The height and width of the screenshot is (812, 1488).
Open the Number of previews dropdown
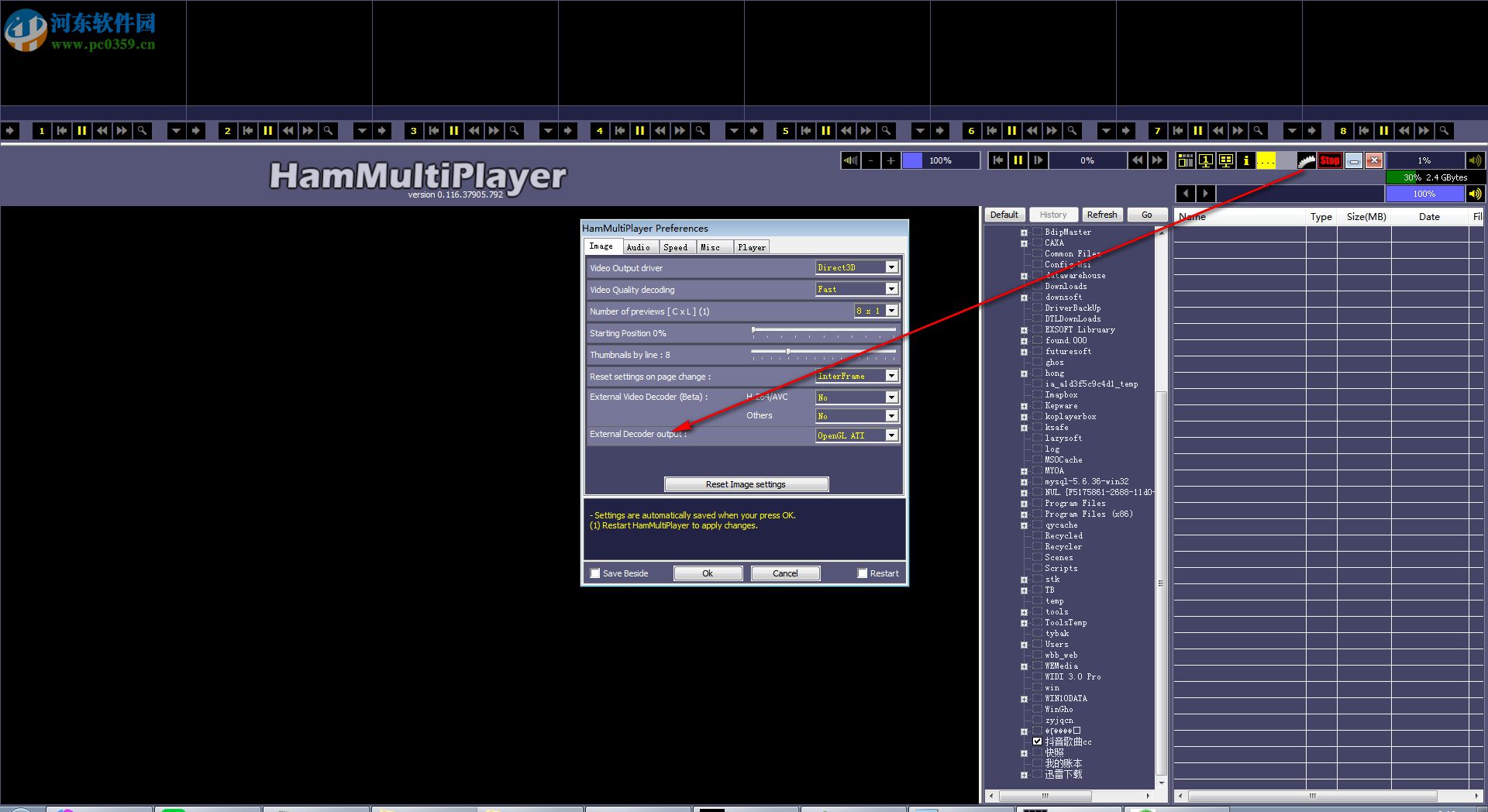click(891, 311)
